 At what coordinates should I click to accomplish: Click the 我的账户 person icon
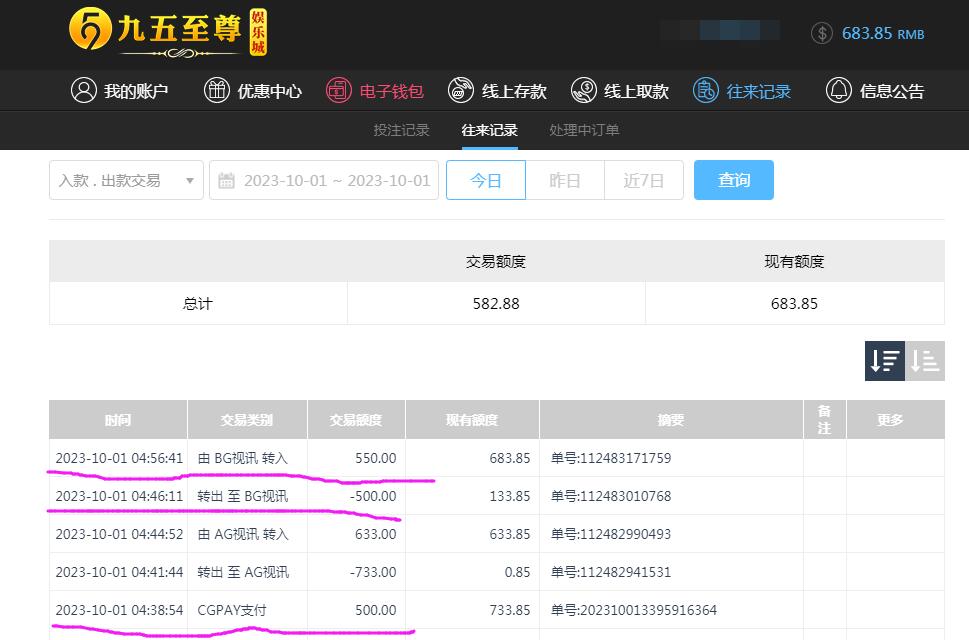click(84, 90)
